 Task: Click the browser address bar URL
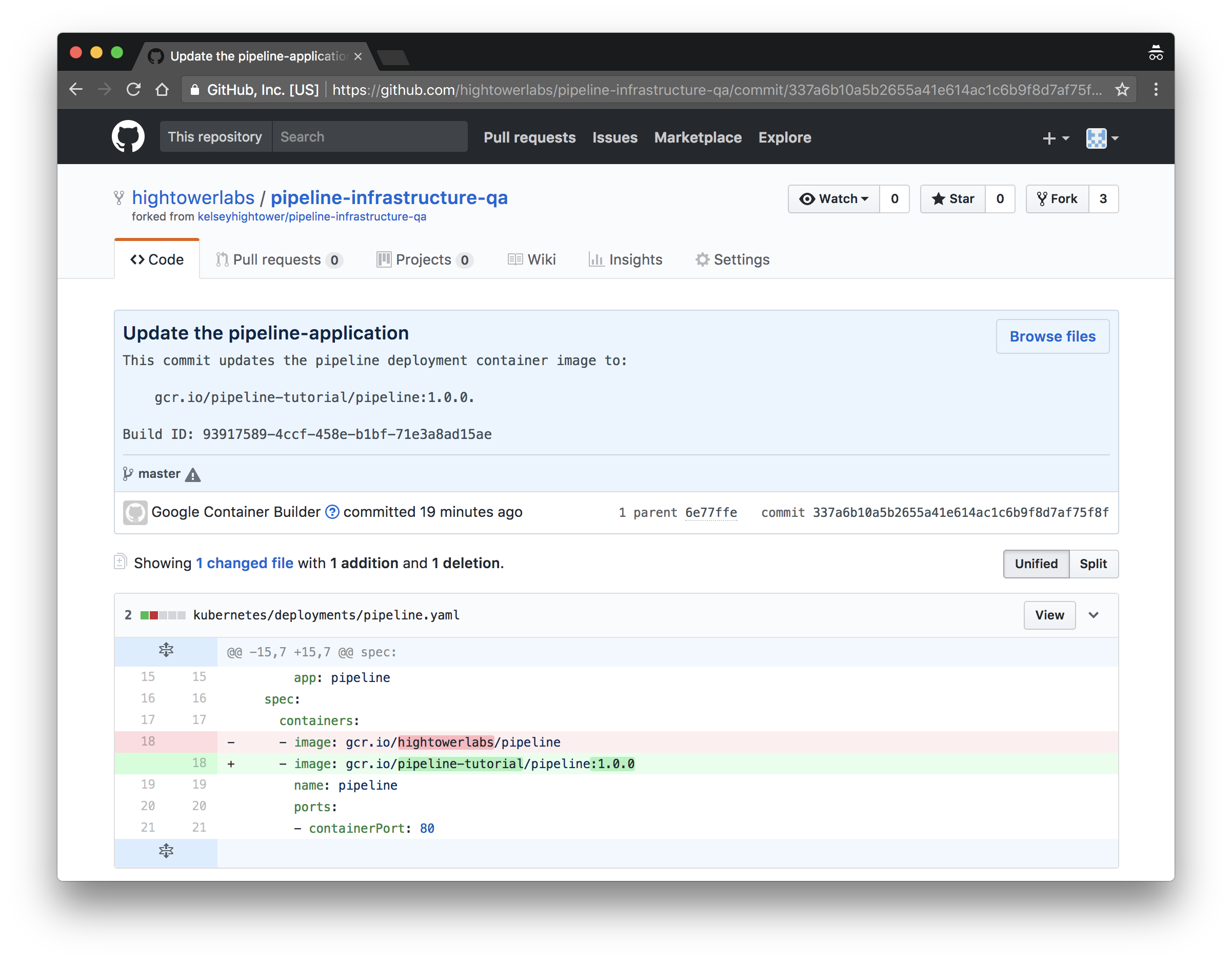tap(717, 90)
